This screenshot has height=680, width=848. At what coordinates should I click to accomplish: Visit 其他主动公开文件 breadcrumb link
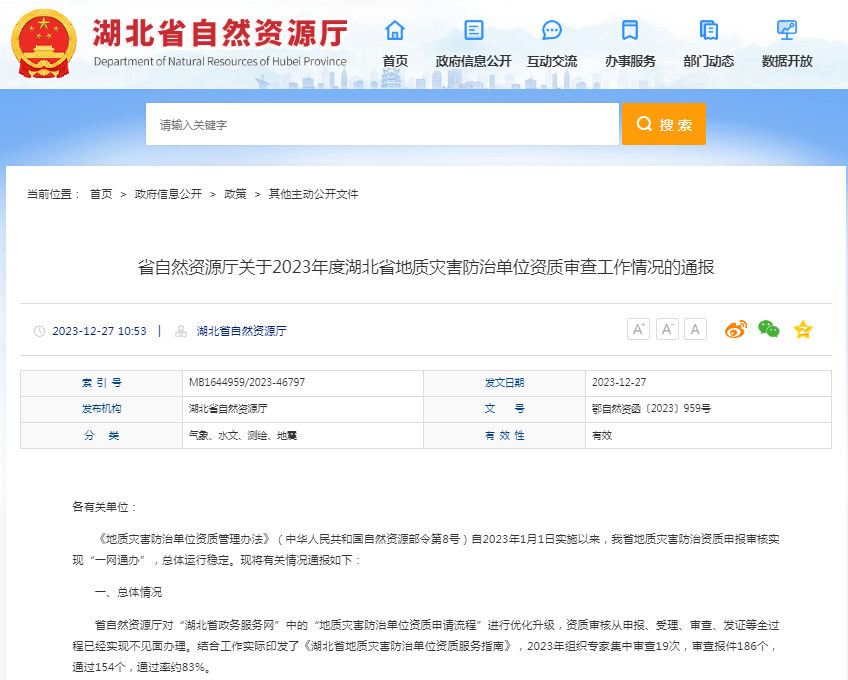coord(313,194)
